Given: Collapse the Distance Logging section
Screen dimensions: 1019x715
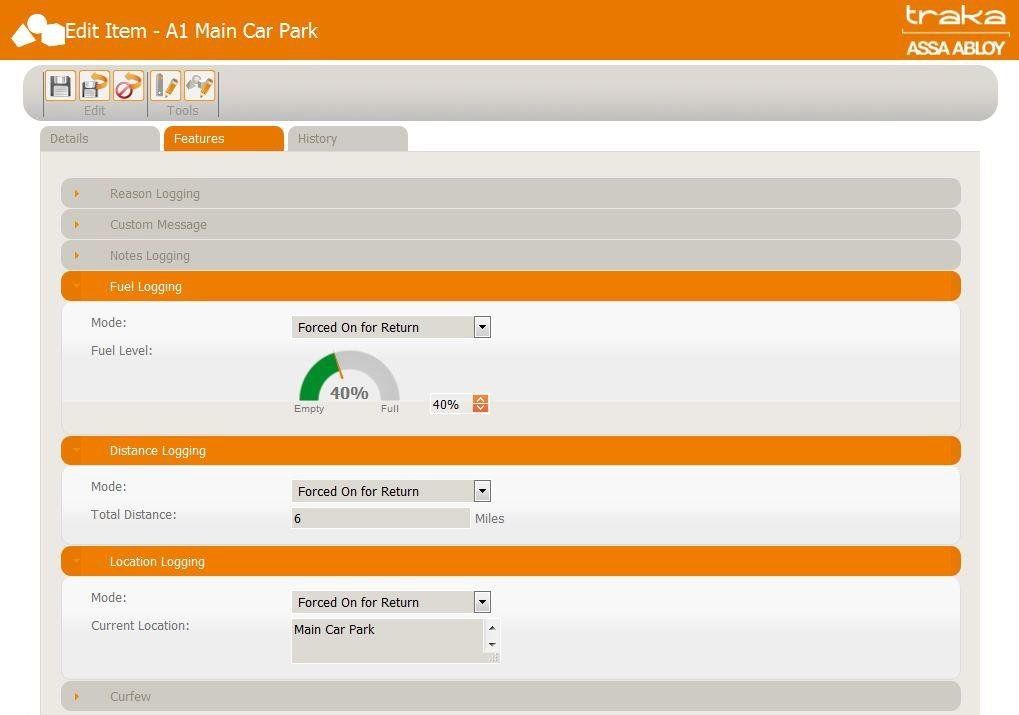Looking at the screenshot, I should click(x=511, y=450).
